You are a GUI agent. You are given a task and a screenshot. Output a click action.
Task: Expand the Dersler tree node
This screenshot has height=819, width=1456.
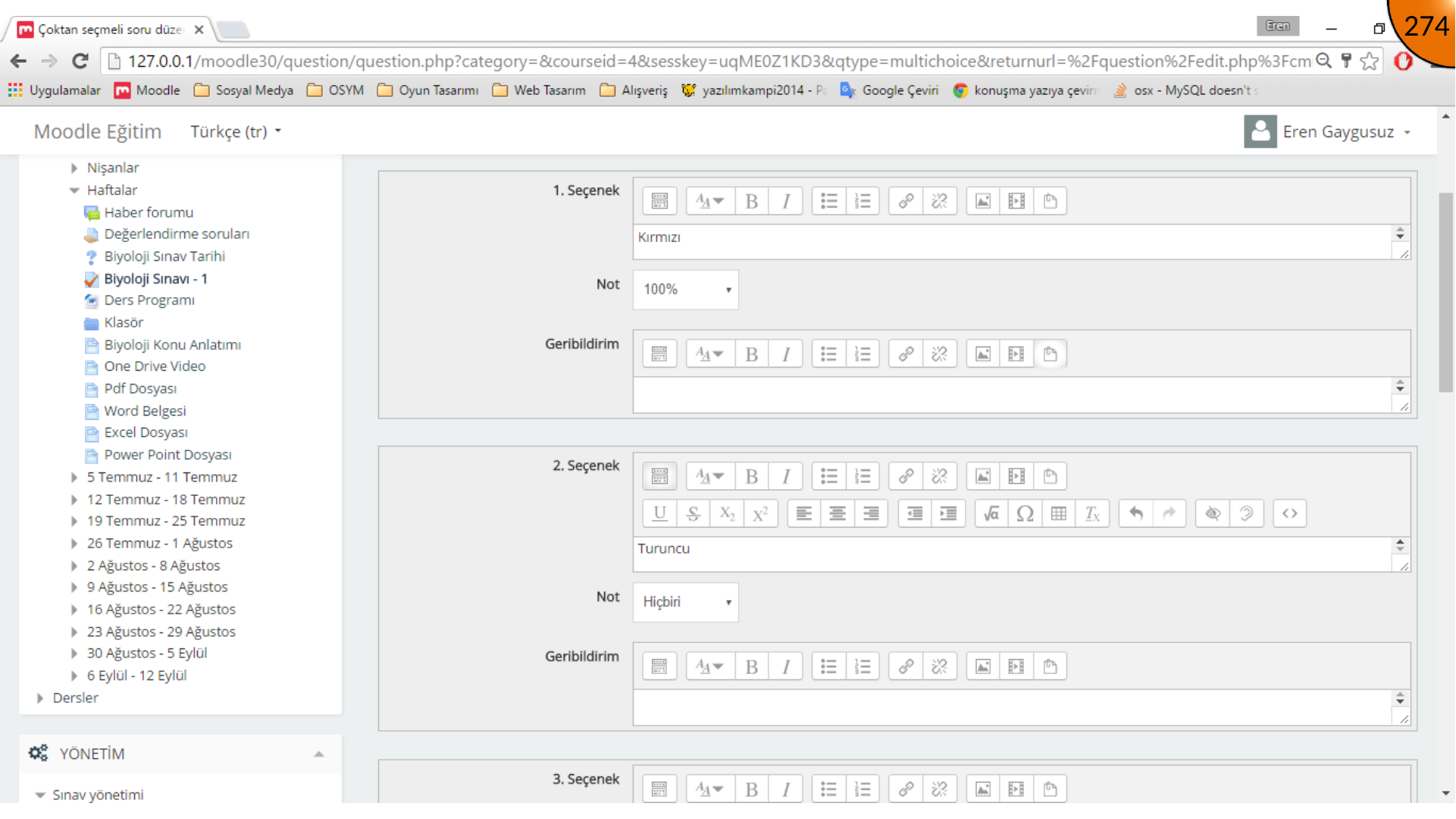(40, 698)
